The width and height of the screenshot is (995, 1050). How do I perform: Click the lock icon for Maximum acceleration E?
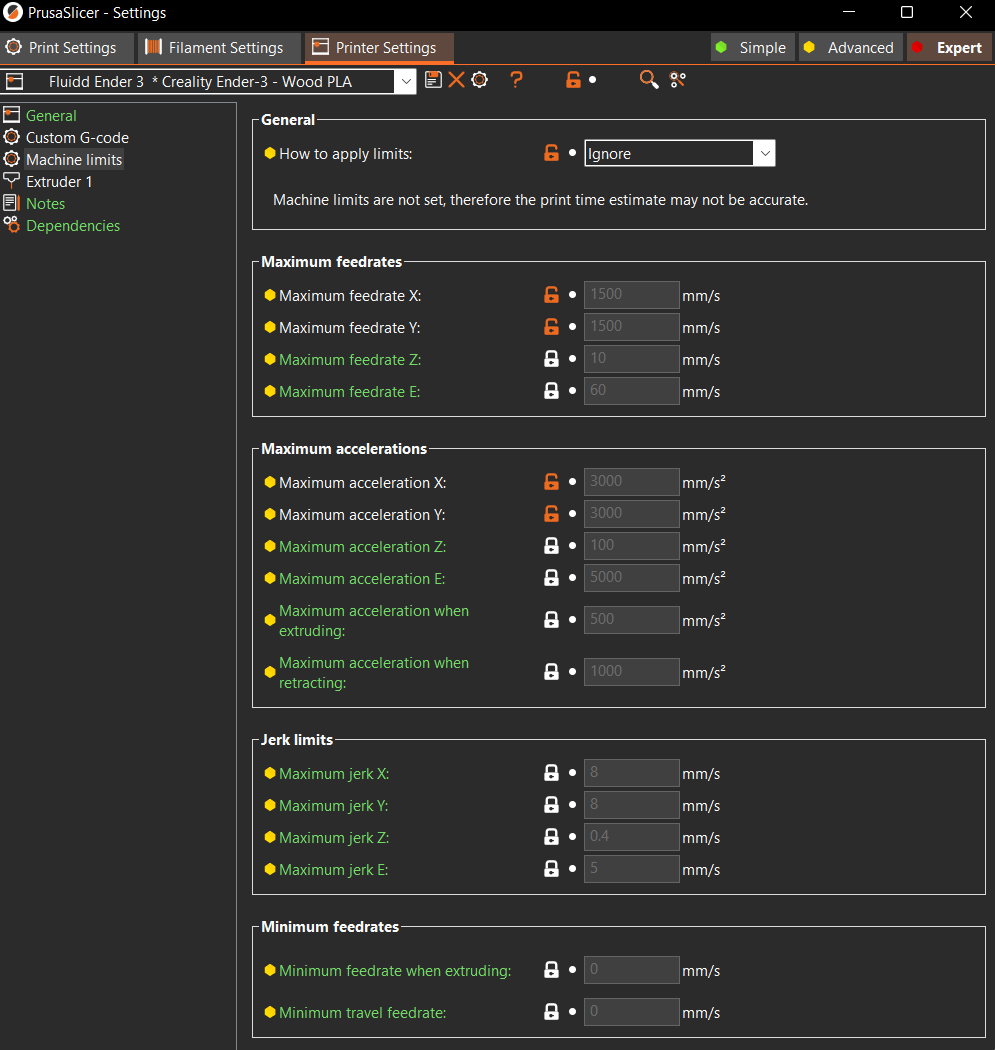pyautogui.click(x=551, y=578)
